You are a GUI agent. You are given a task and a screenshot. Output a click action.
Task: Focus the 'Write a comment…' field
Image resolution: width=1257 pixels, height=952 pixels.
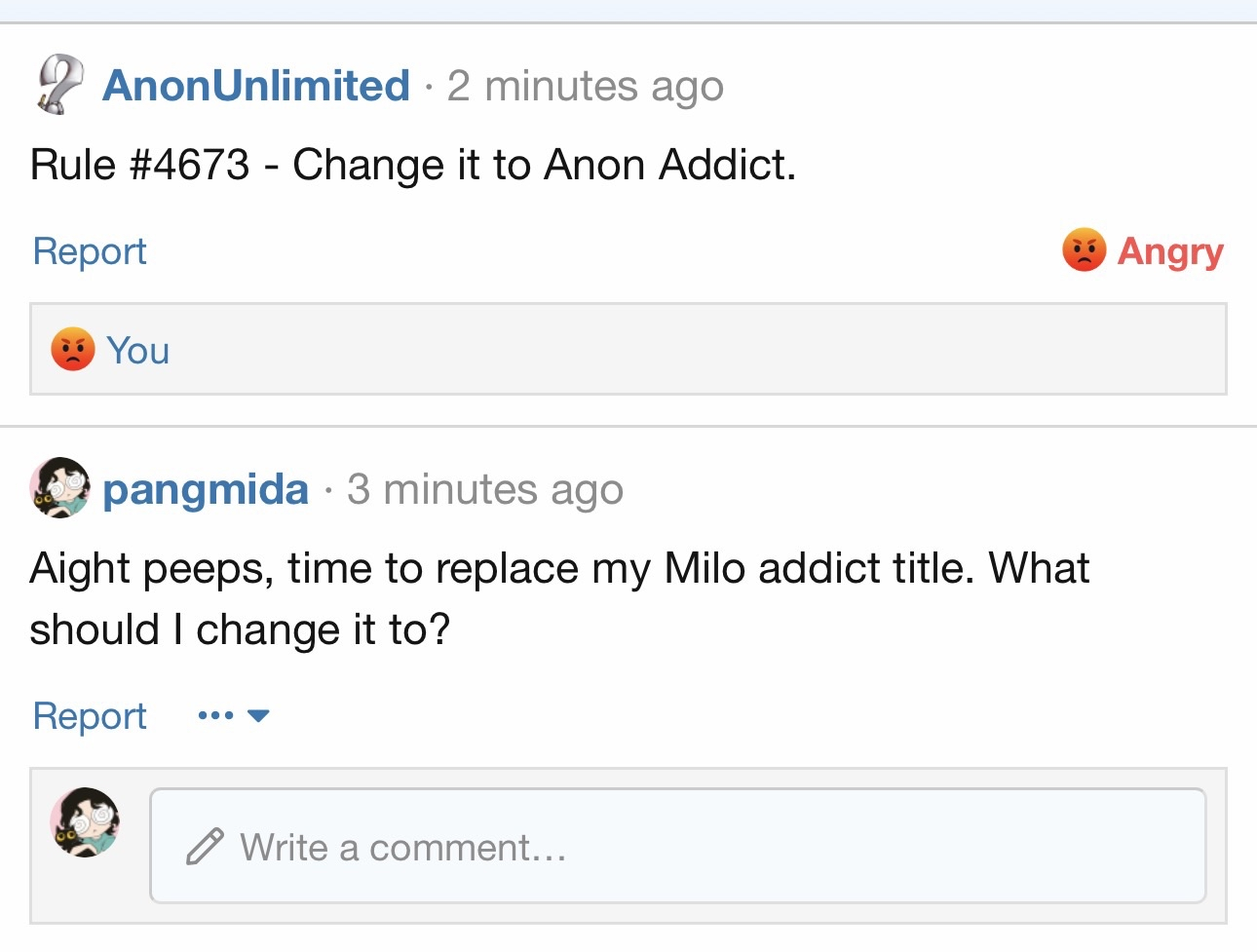(x=682, y=847)
